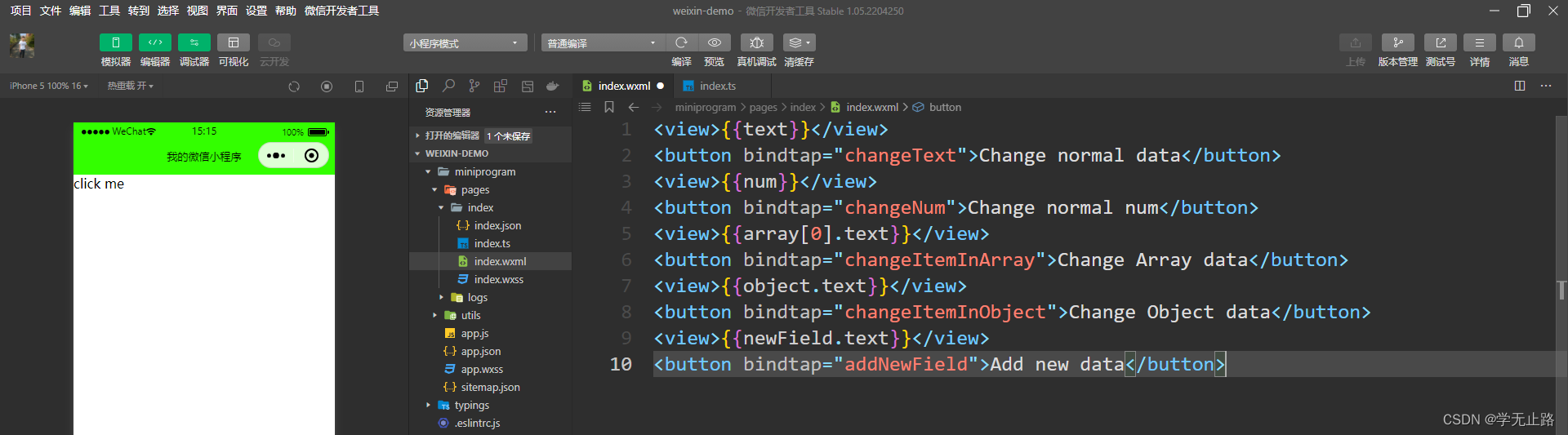Image resolution: width=1568 pixels, height=435 pixels.
Task: Toggle the Visualization (可视化) button
Action: (233, 42)
